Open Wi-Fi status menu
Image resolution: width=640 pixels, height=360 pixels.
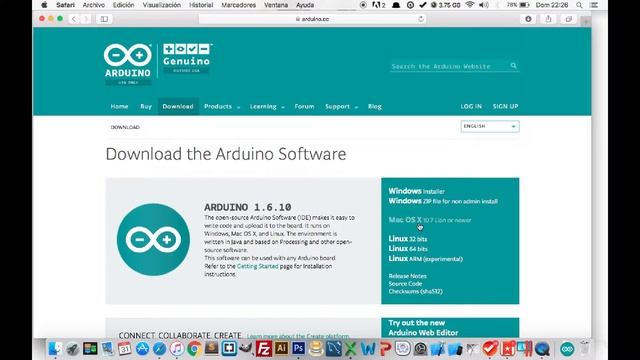470,5
